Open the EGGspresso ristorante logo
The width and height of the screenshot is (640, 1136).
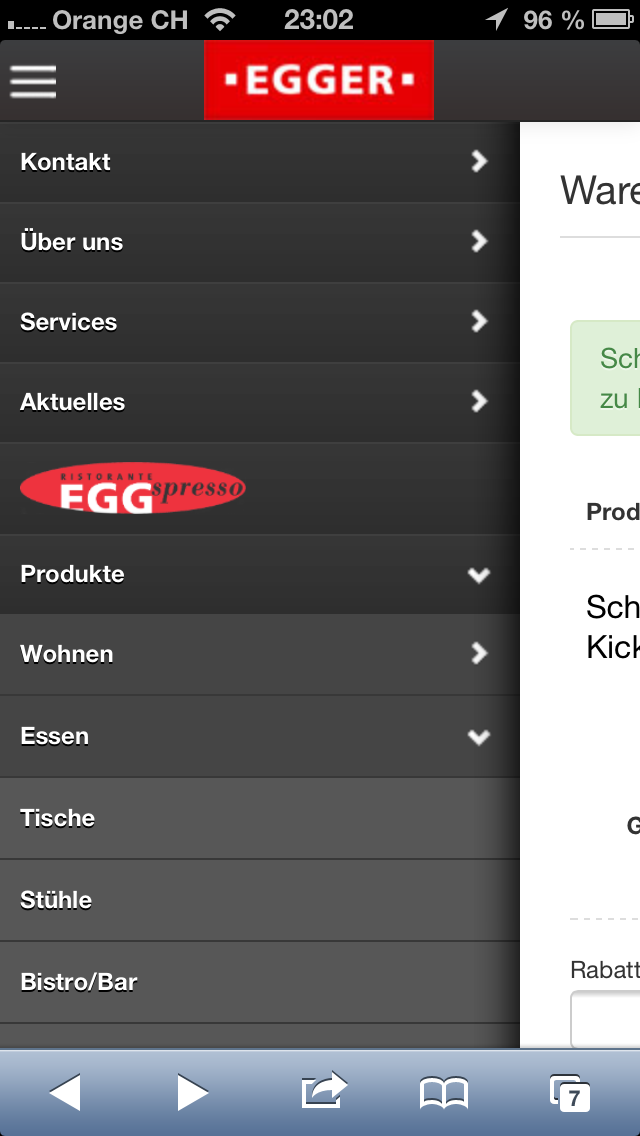133,488
